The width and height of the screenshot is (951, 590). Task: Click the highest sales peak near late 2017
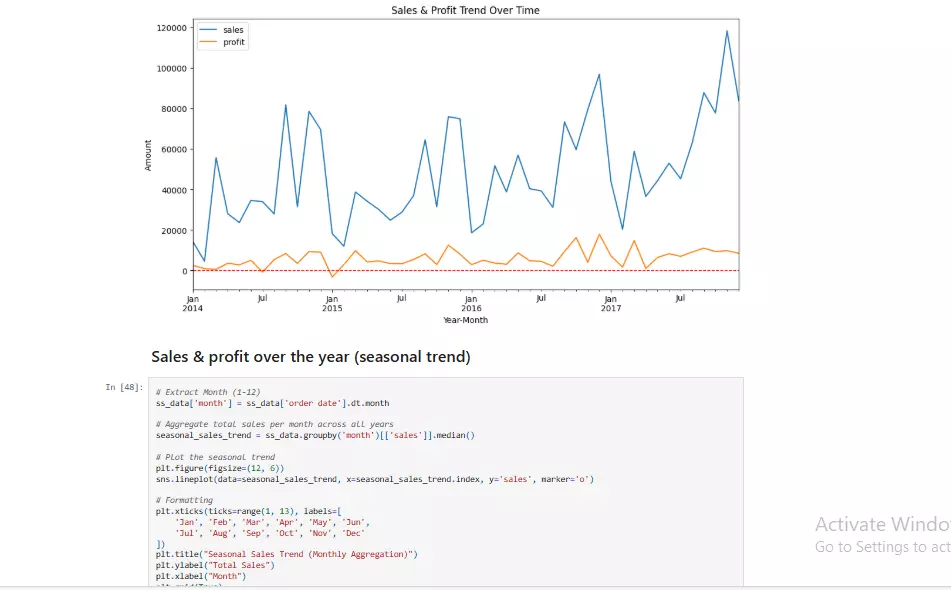coord(725,33)
